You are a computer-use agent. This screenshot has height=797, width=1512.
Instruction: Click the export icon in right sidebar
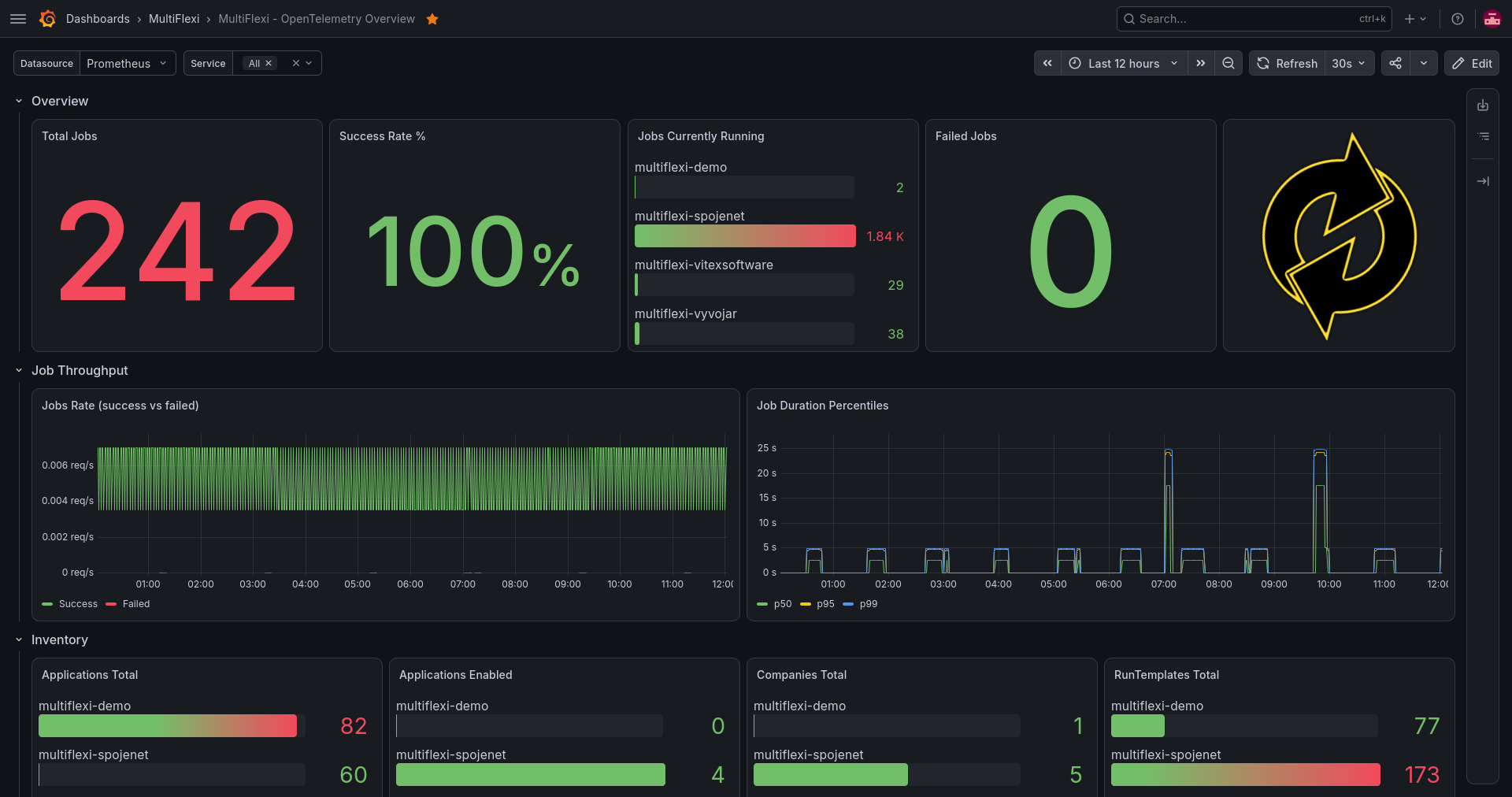(1483, 106)
